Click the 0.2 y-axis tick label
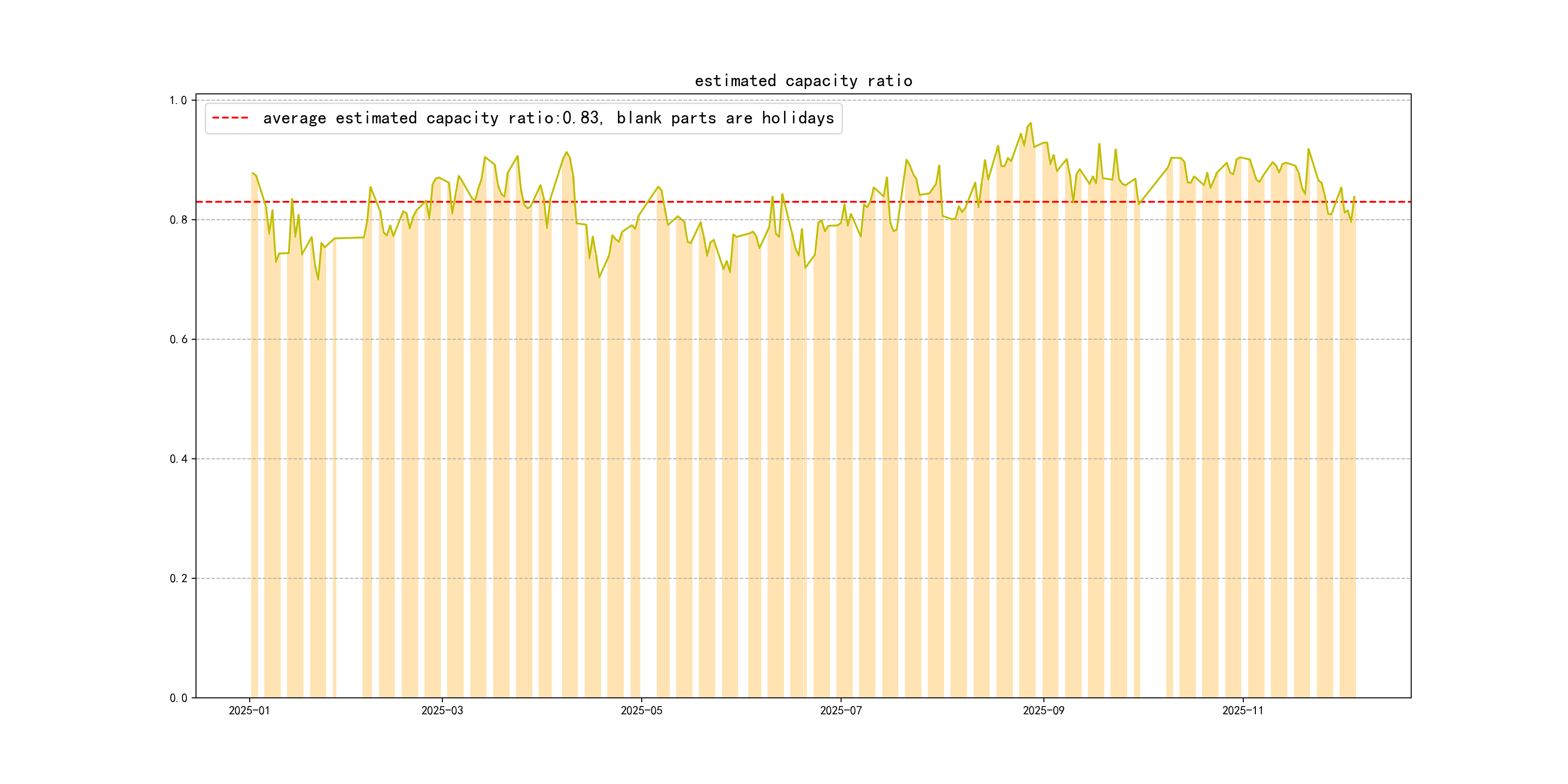The image size is (1568, 784). (178, 578)
